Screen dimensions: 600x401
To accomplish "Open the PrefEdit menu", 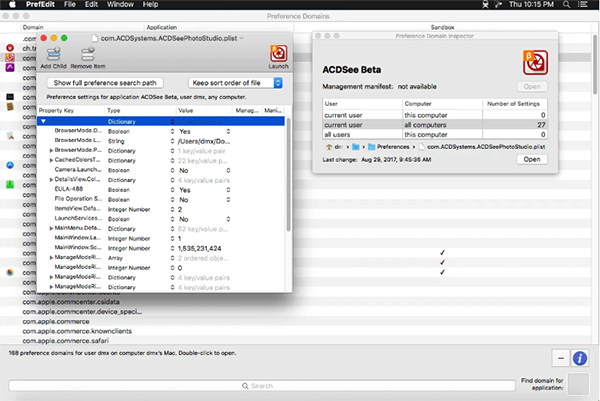I will (40, 5).
